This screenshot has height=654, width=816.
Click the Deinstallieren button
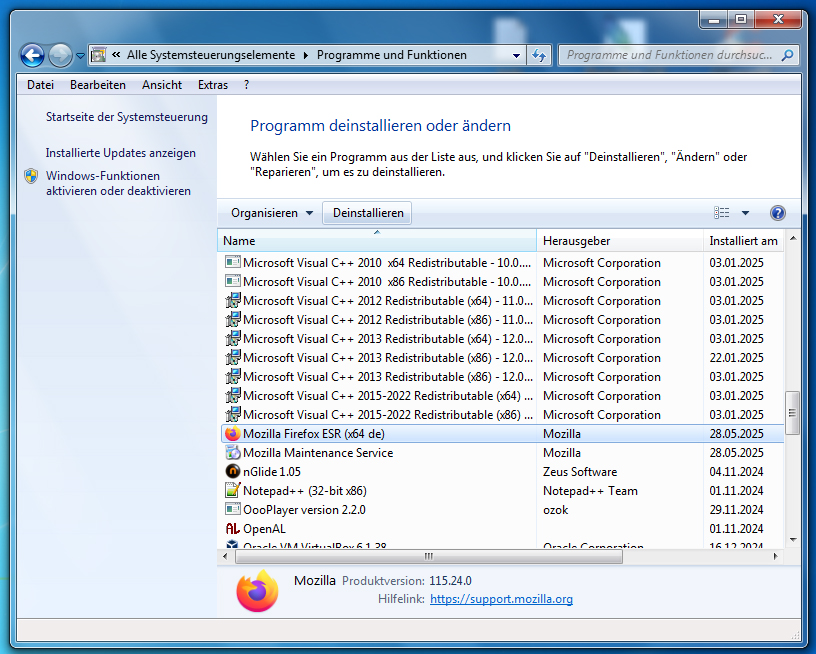368,213
